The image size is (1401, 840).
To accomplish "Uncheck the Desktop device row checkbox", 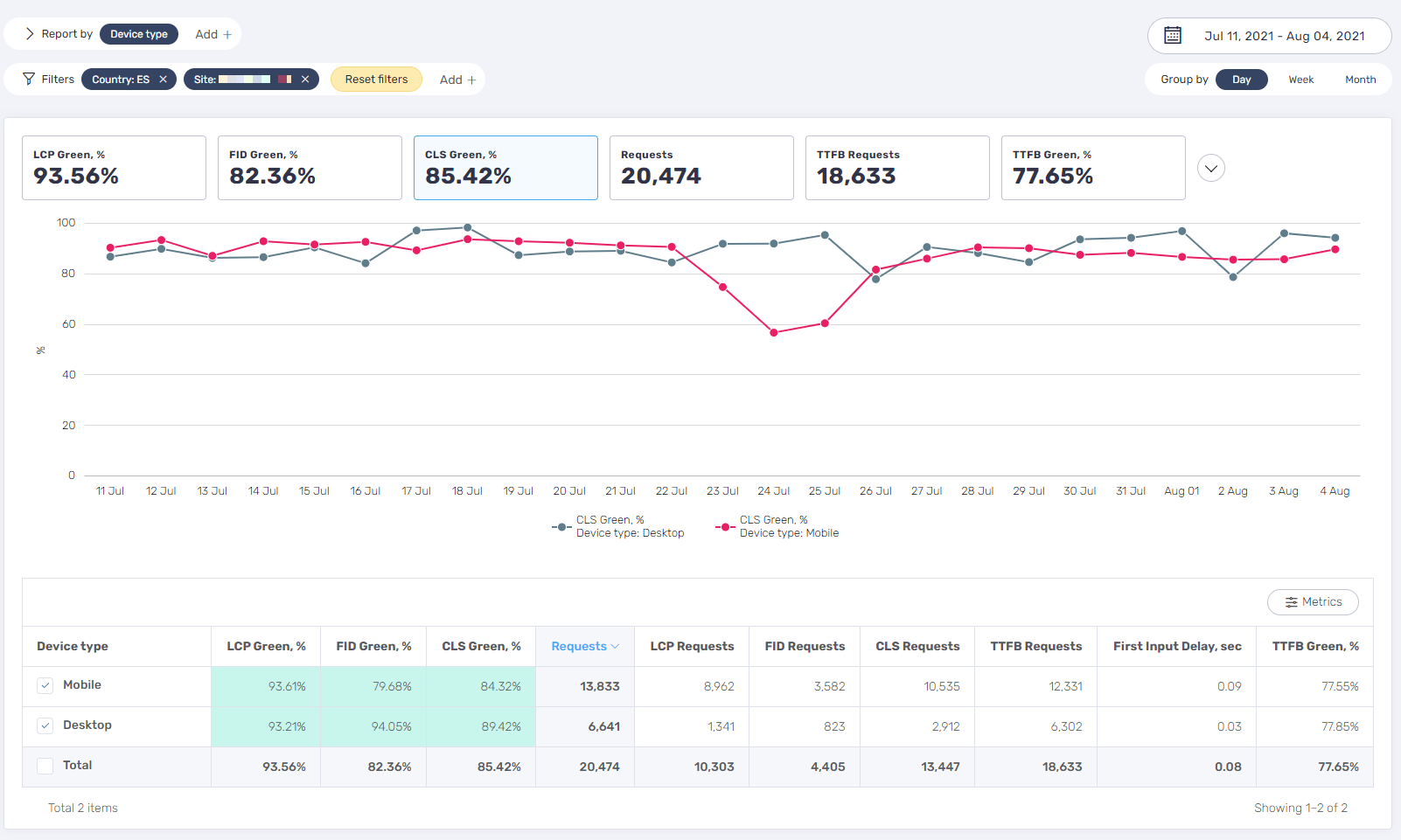I will (x=45, y=725).
